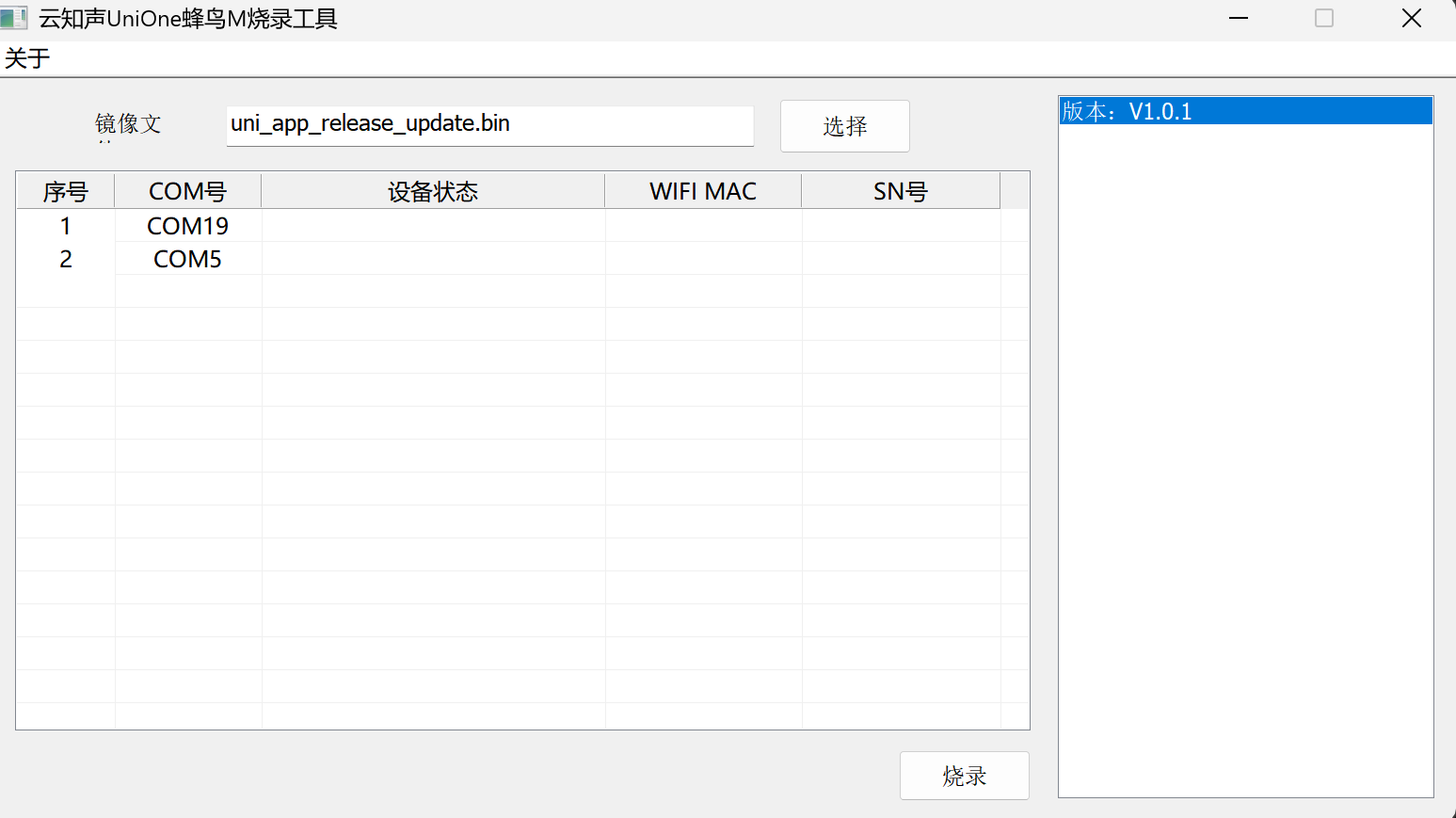The image size is (1456, 818).
Task: Click the app icon in title bar
Action: point(14,18)
